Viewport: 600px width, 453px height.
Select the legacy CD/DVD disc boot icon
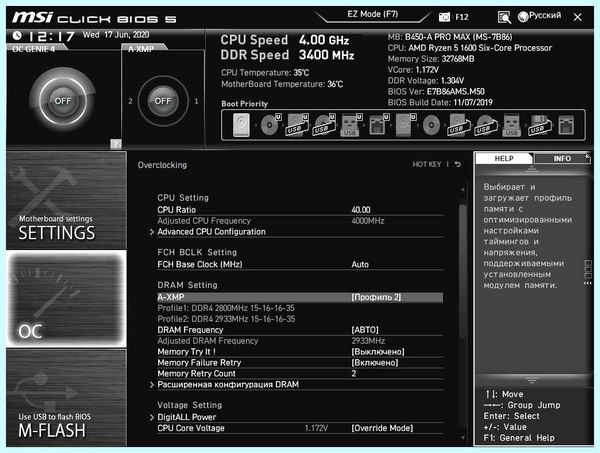[x=431, y=125]
